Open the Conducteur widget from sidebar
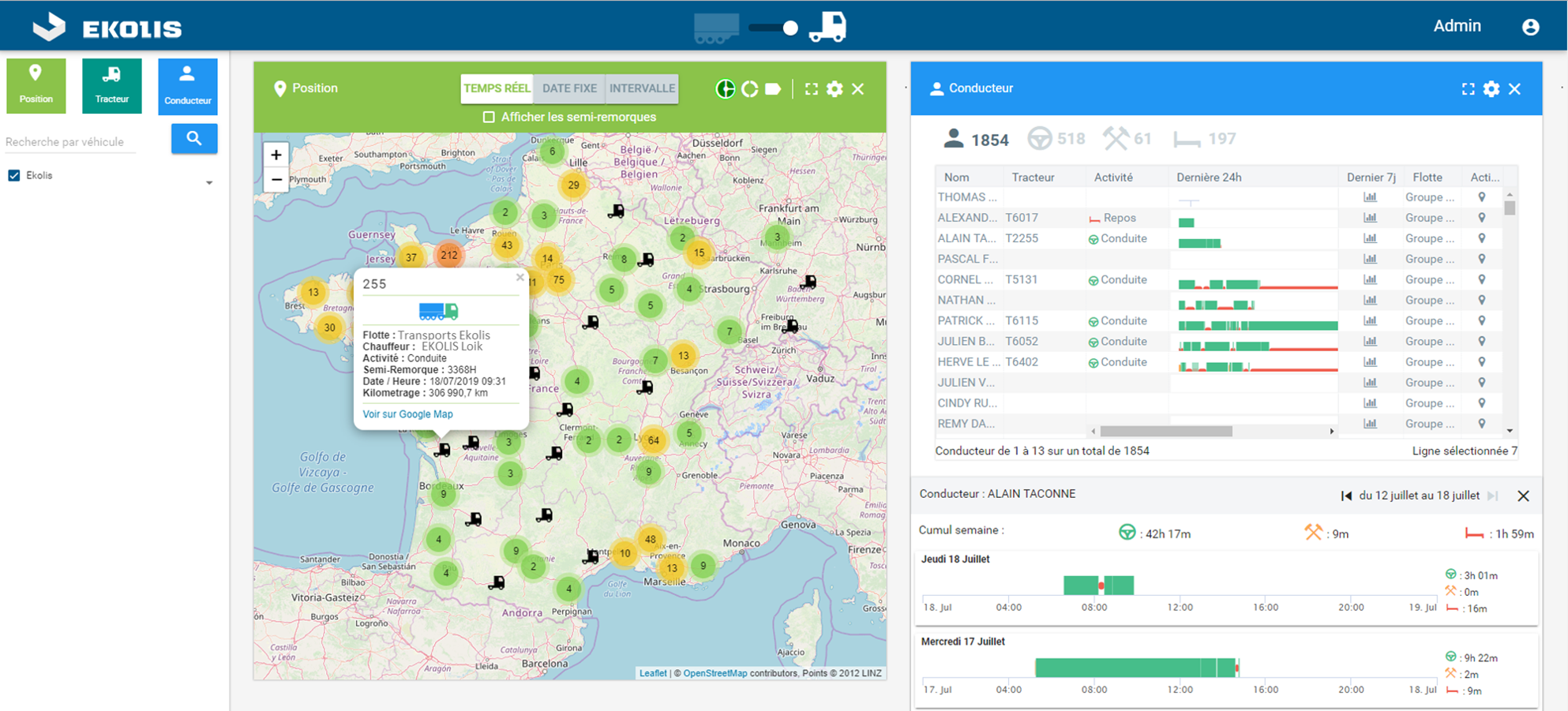Viewport: 1568px width, 711px height. [x=187, y=86]
